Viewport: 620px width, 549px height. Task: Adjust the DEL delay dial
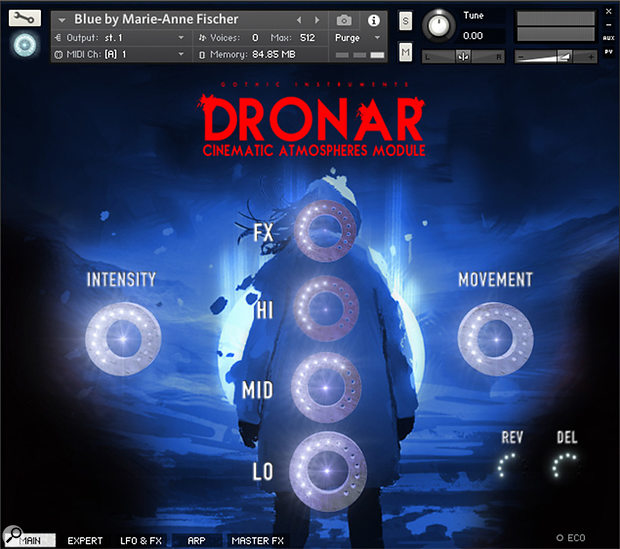(565, 466)
